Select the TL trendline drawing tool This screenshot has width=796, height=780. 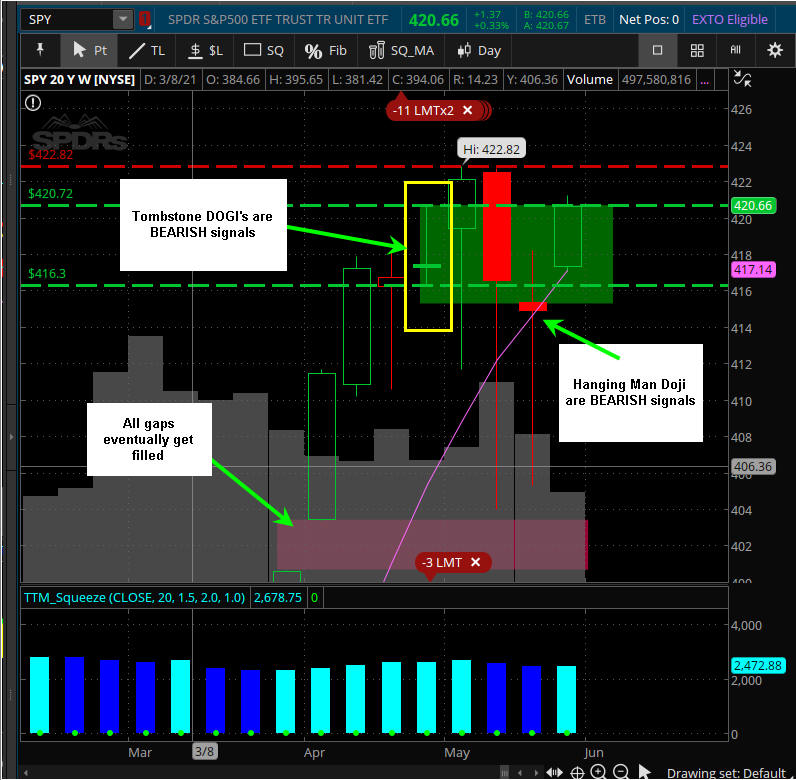pyautogui.click(x=146, y=50)
